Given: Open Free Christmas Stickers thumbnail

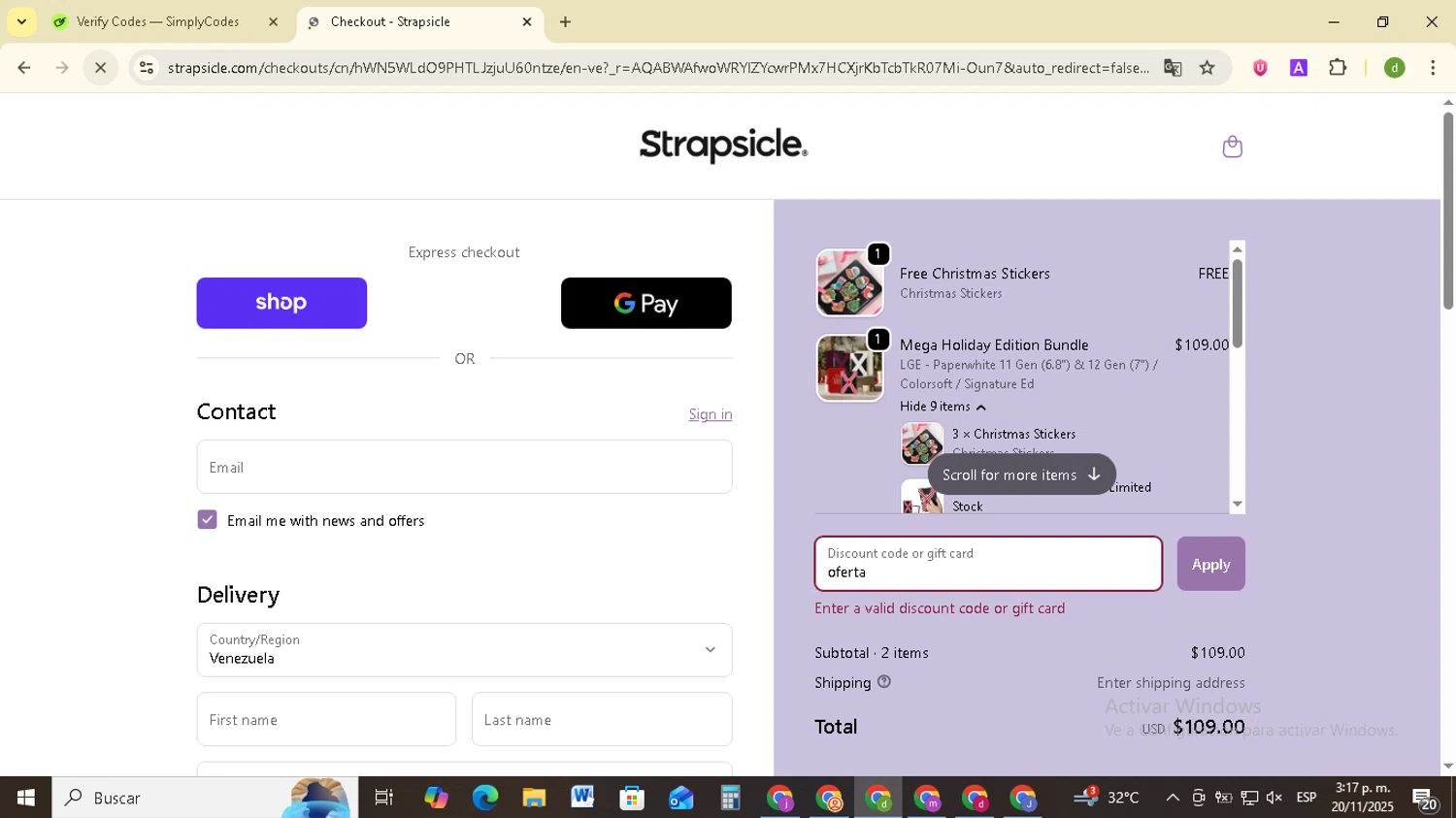Looking at the screenshot, I should coord(849,283).
